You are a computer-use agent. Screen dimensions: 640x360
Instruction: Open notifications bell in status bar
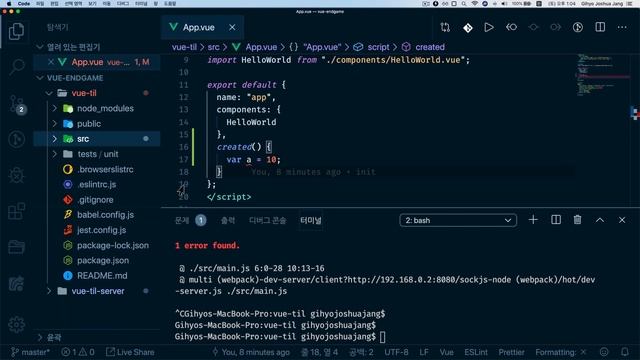[624, 352]
